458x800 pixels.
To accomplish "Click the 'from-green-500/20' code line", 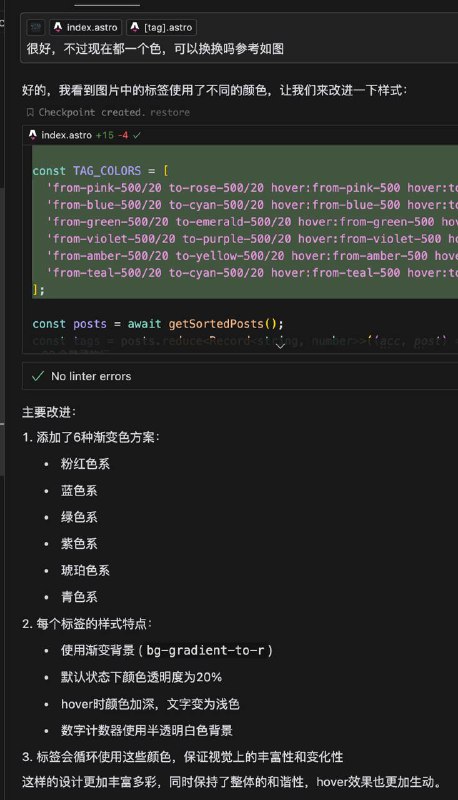I will tap(252, 221).
